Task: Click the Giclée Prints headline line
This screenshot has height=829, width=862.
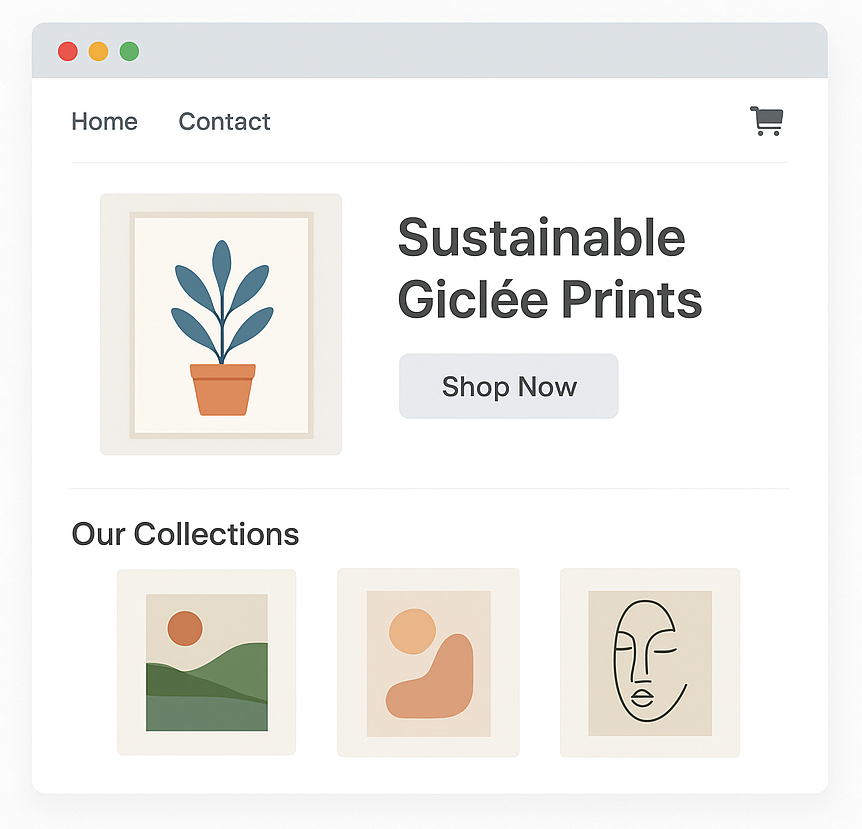Action: point(549,299)
